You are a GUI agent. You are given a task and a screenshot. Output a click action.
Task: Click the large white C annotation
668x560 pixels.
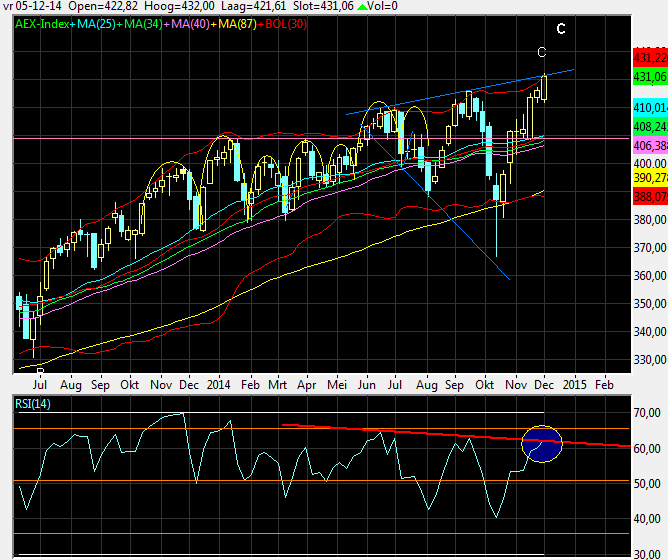pos(561,29)
